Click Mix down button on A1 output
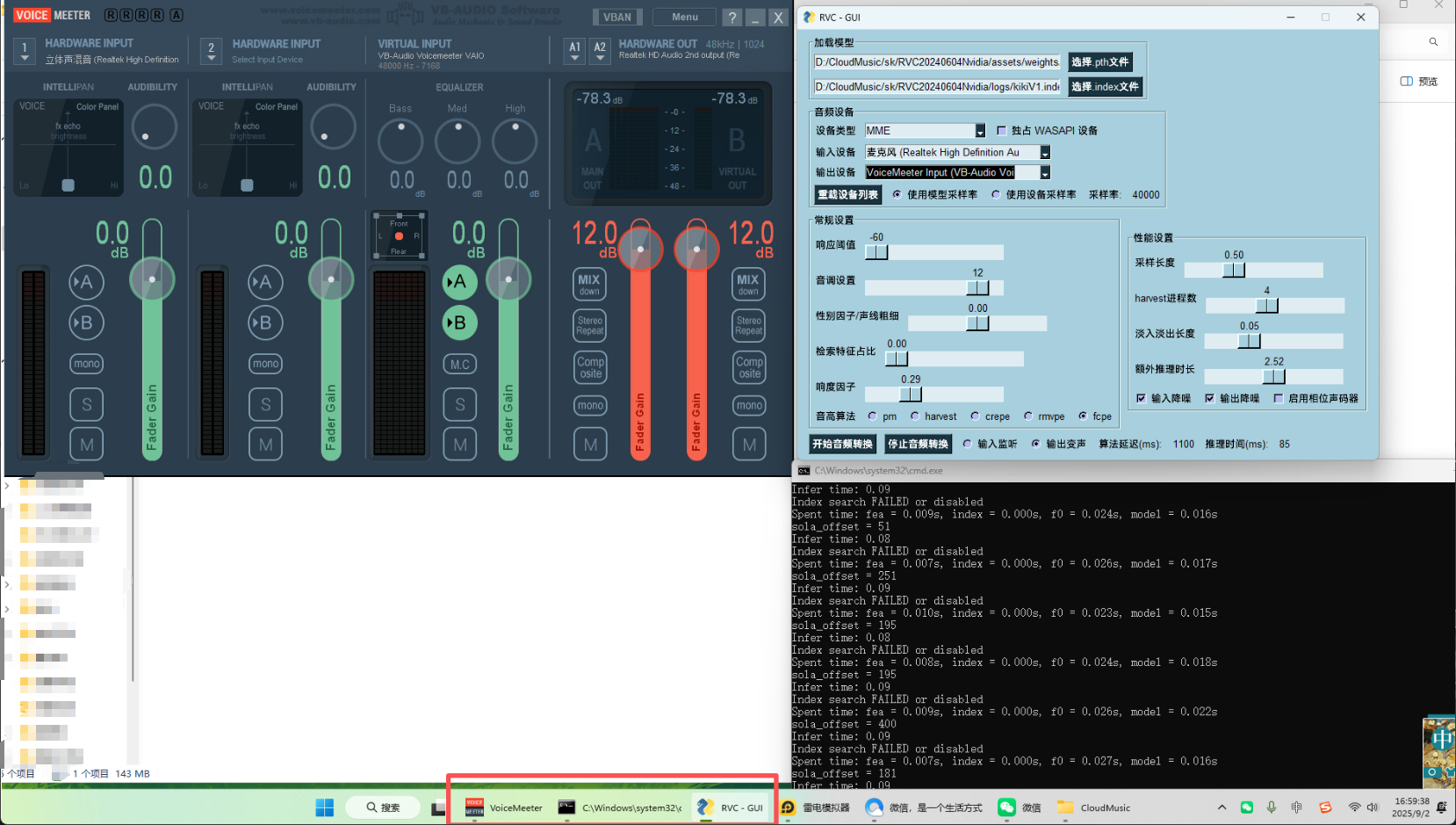The width and height of the screenshot is (1456, 825). point(589,284)
